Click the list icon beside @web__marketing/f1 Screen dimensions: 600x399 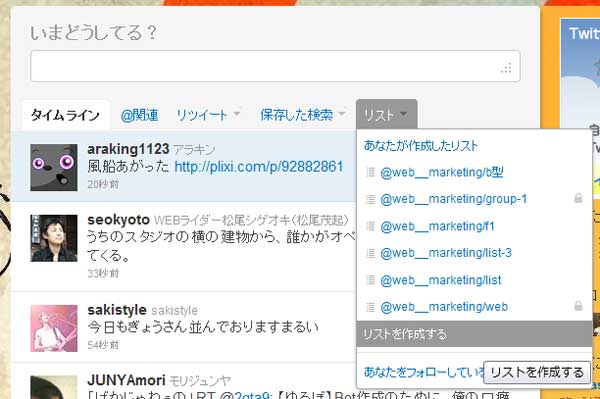pos(370,226)
